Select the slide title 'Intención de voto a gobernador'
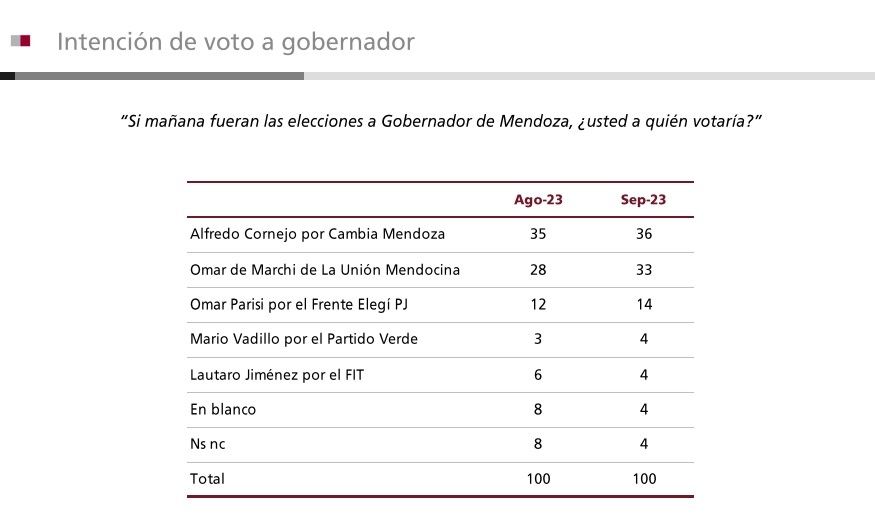This screenshot has width=875, height=514. 235,42
